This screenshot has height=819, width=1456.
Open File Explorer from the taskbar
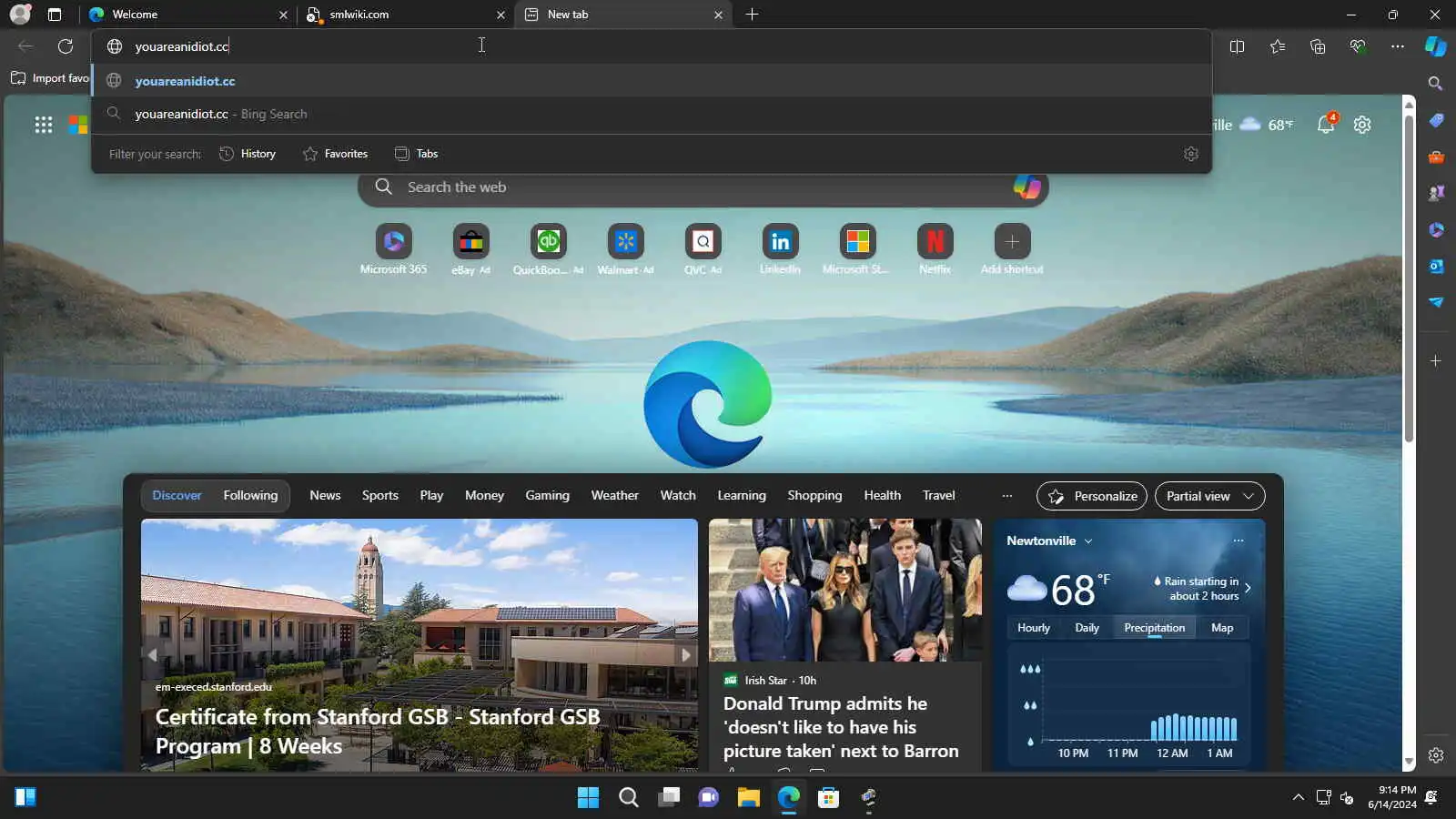click(x=748, y=798)
